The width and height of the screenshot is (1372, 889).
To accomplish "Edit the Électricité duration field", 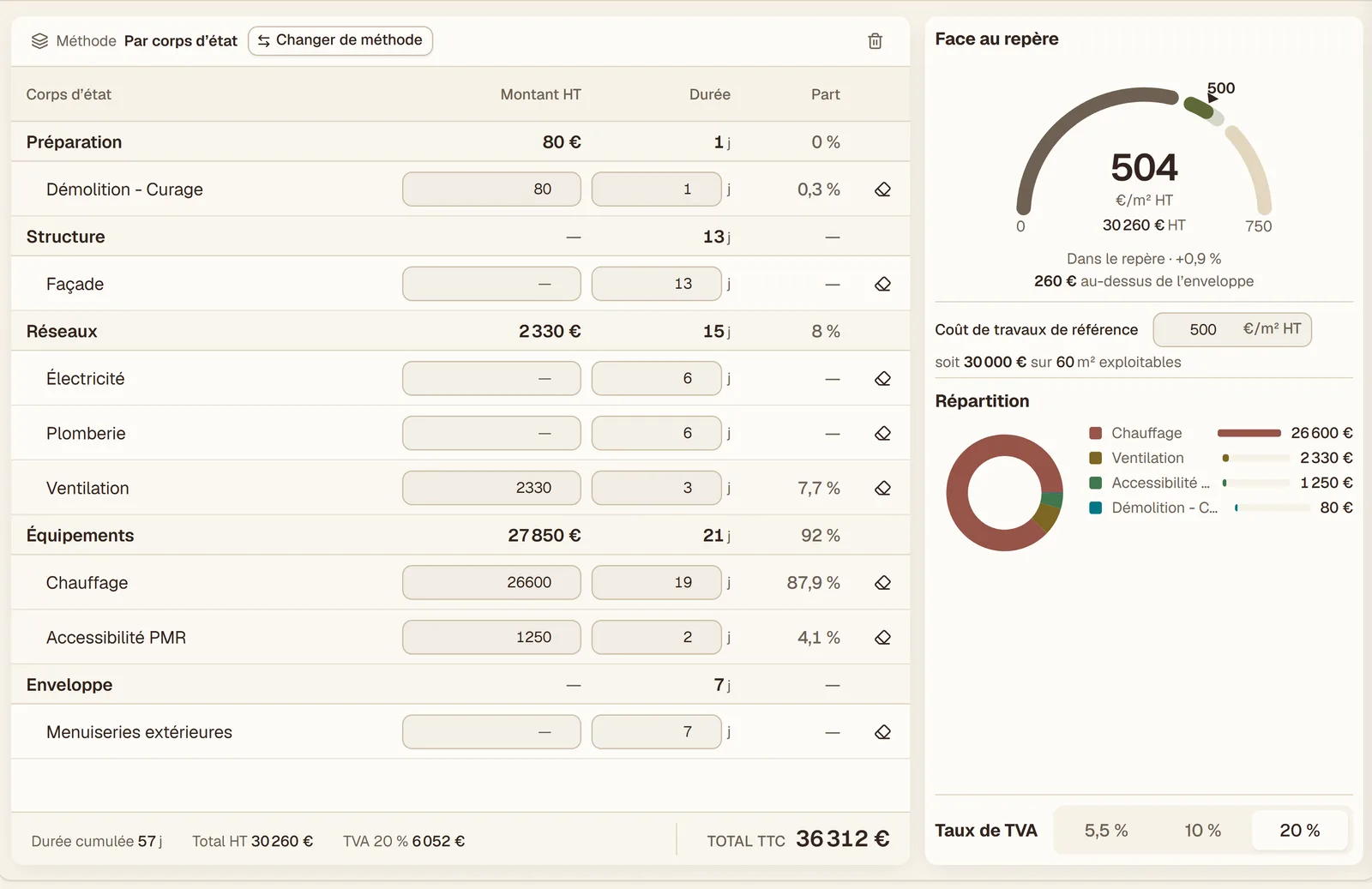I will click(657, 378).
